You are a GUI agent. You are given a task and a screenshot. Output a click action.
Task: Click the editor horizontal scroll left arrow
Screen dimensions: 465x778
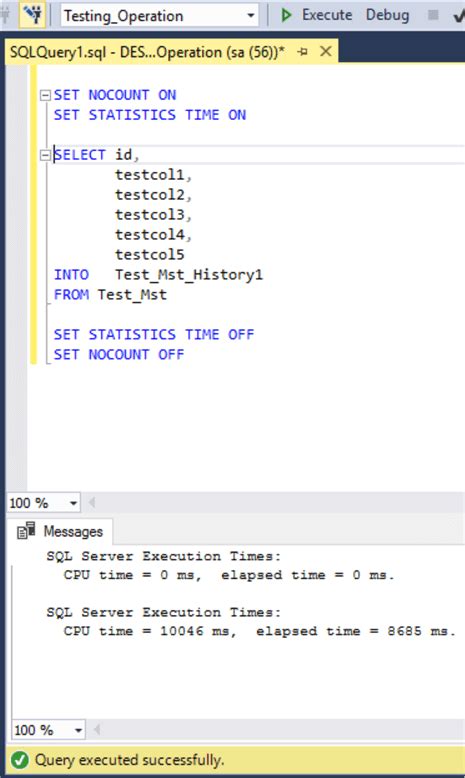[92, 503]
